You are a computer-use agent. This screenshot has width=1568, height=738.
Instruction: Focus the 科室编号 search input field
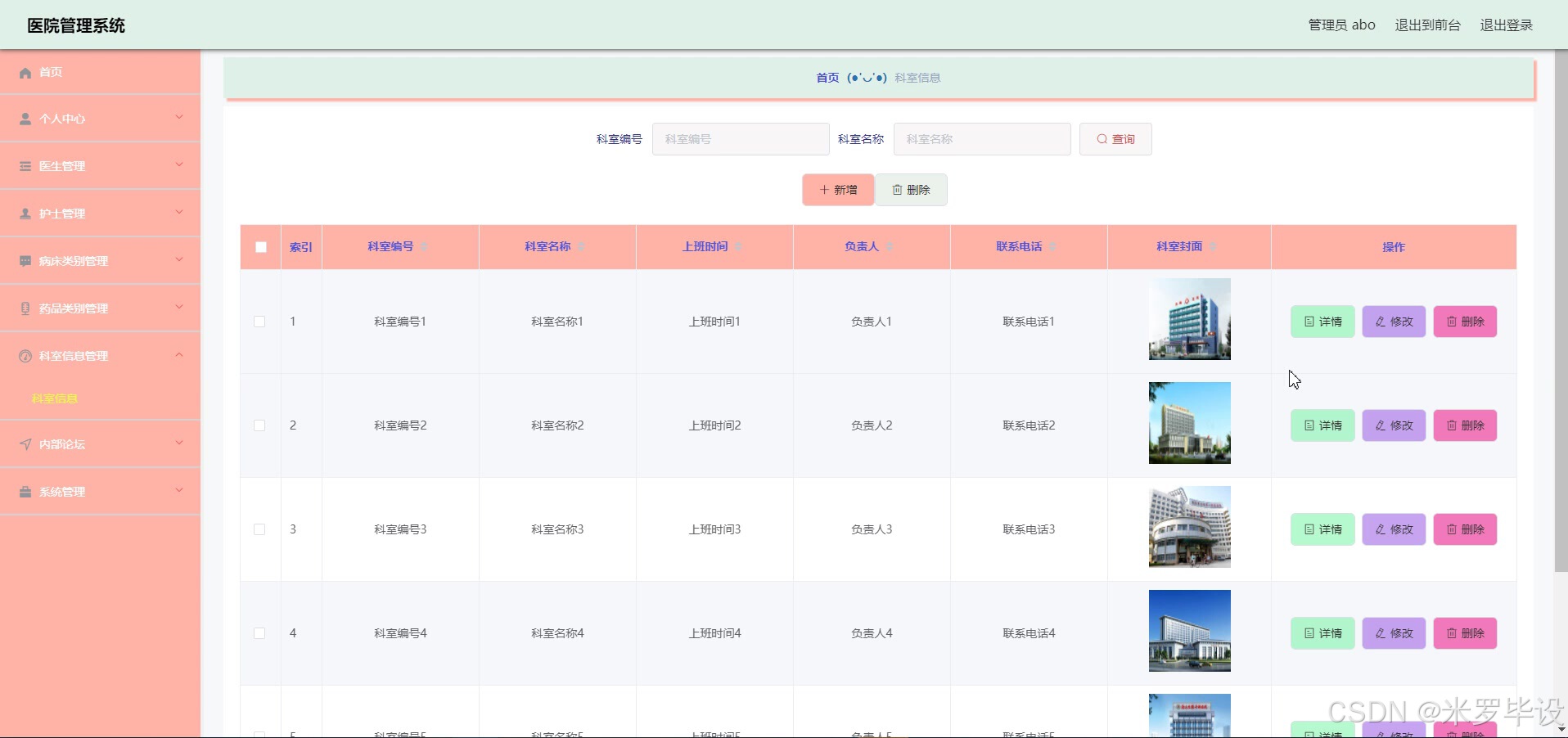click(x=741, y=139)
